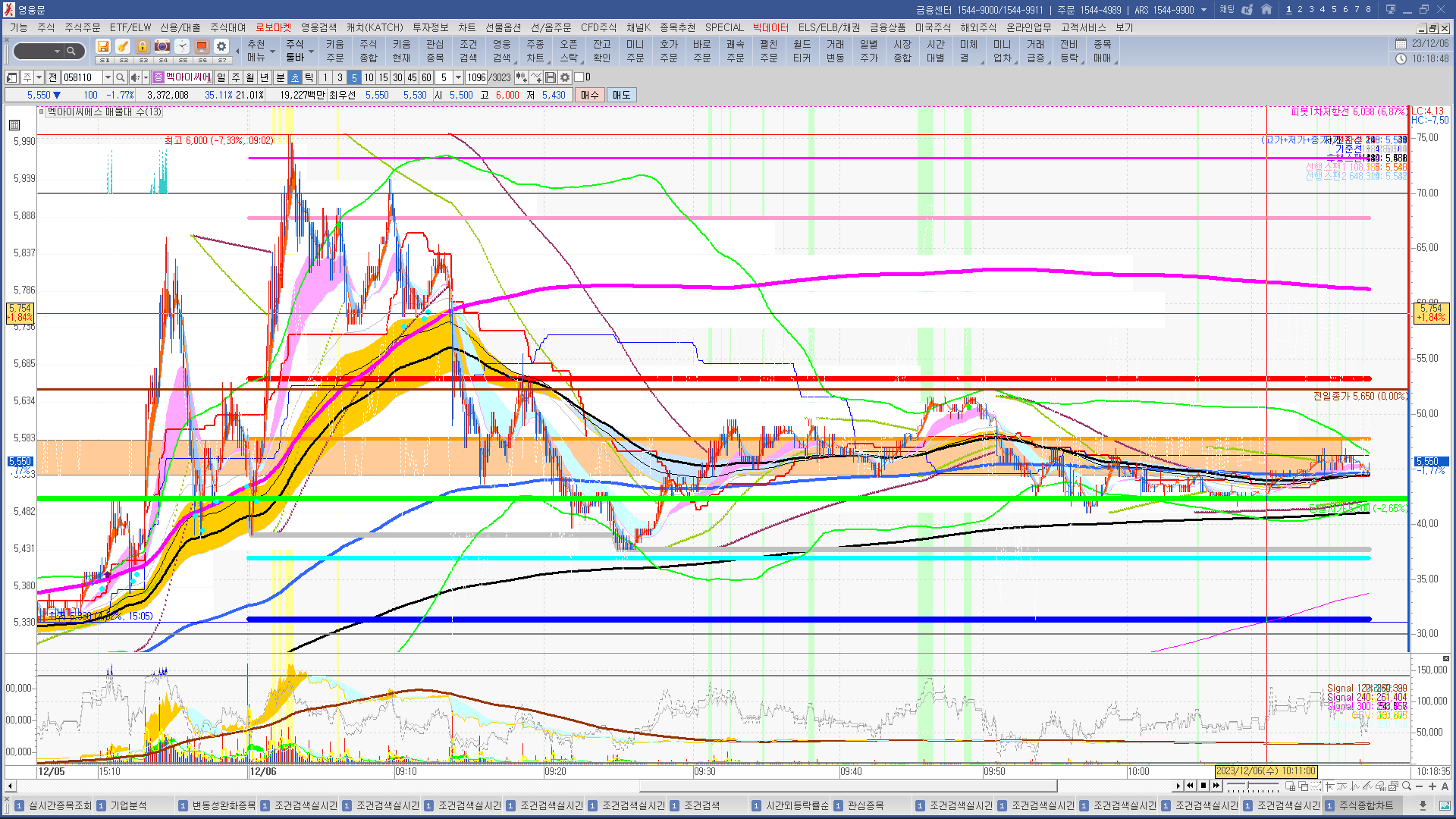This screenshot has width=1456, height=819.
Task: Toggle the D checkbox in chart toolbar
Action: pyautogui.click(x=579, y=77)
